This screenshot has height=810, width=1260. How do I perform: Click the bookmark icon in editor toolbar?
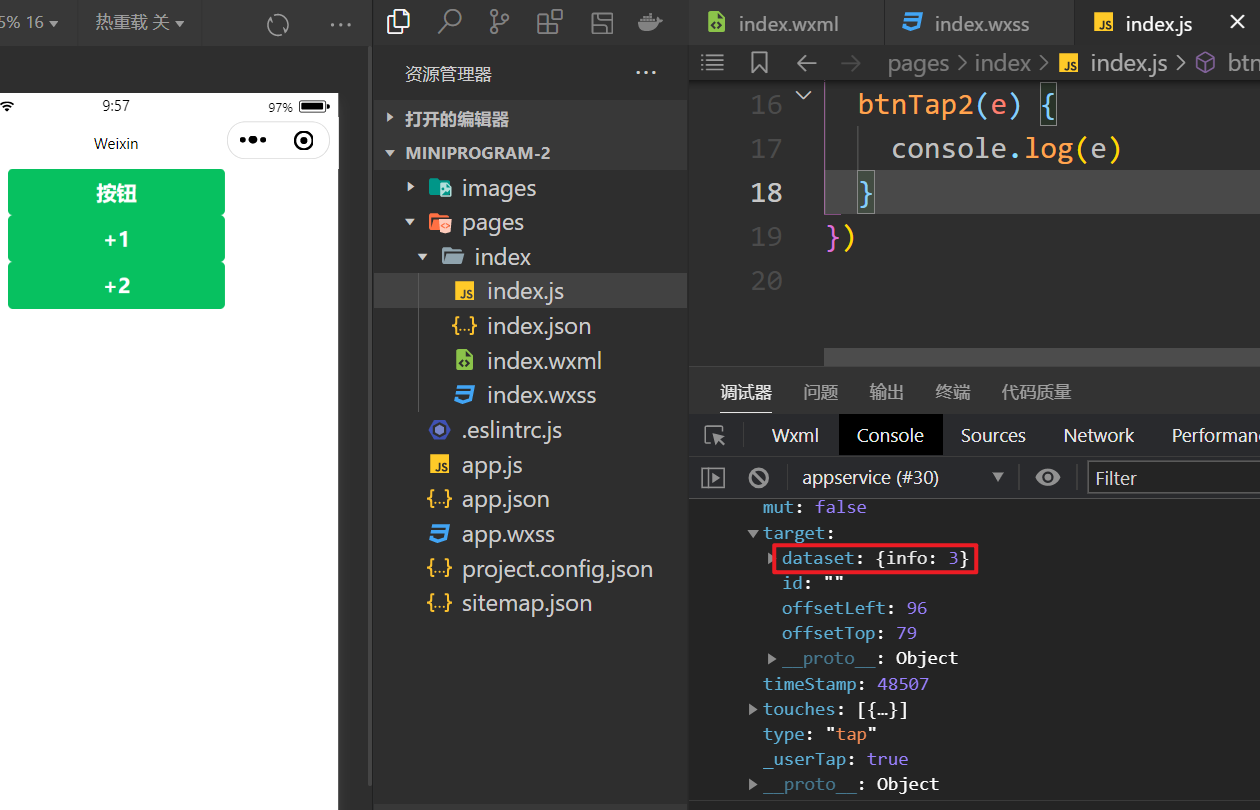760,63
